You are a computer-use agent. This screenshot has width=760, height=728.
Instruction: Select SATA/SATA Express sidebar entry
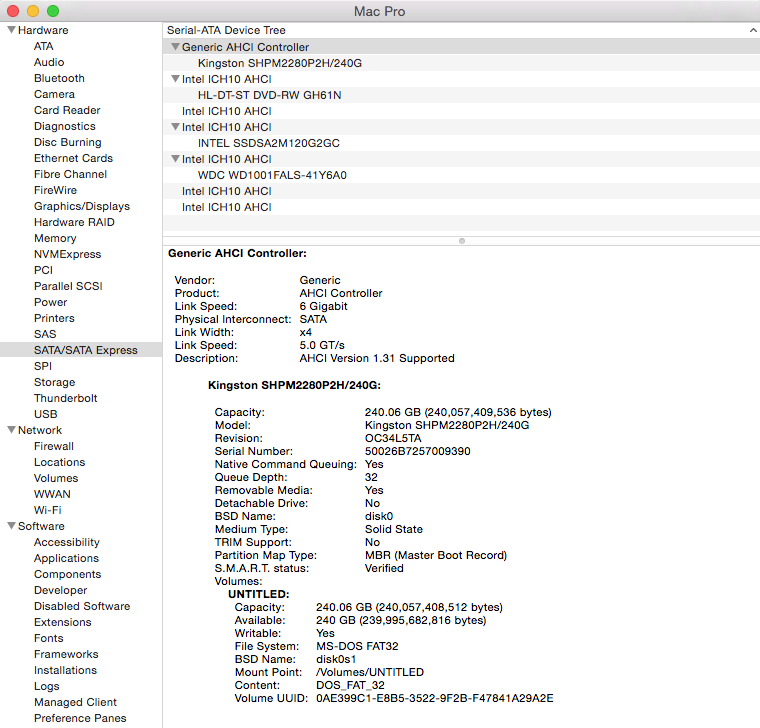81,350
